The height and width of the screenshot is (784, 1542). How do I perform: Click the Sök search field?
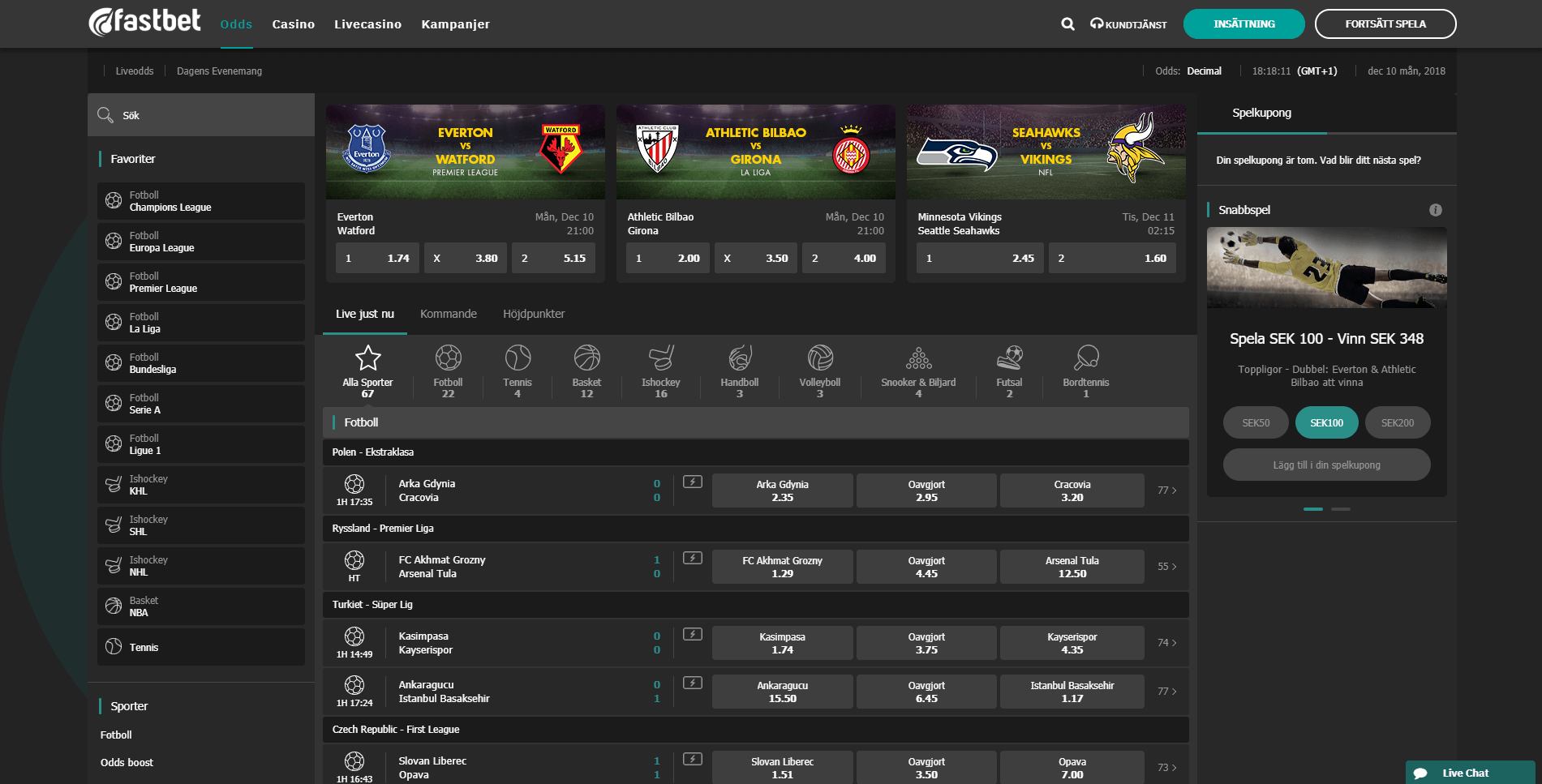tap(201, 115)
